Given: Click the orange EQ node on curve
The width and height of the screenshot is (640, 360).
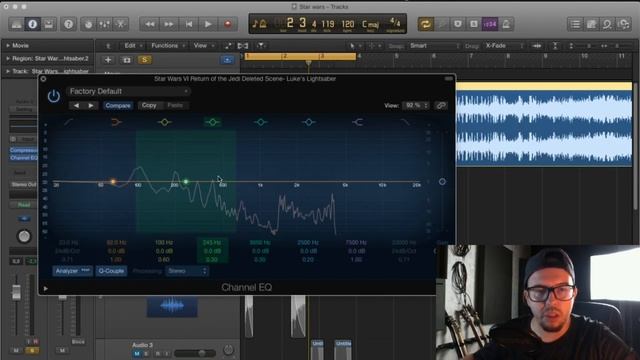Looking at the screenshot, I should click(x=113, y=182).
